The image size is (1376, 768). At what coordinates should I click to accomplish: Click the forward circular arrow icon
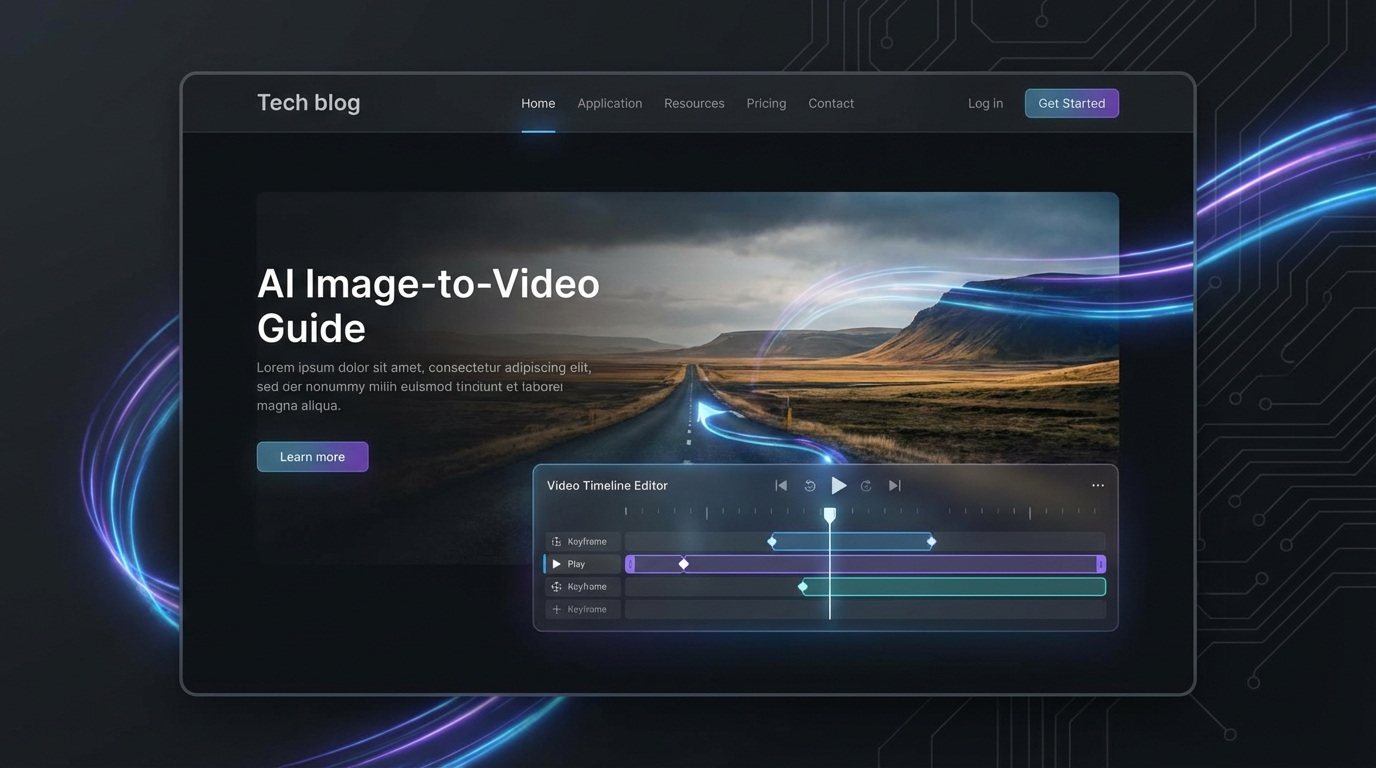tap(866, 486)
